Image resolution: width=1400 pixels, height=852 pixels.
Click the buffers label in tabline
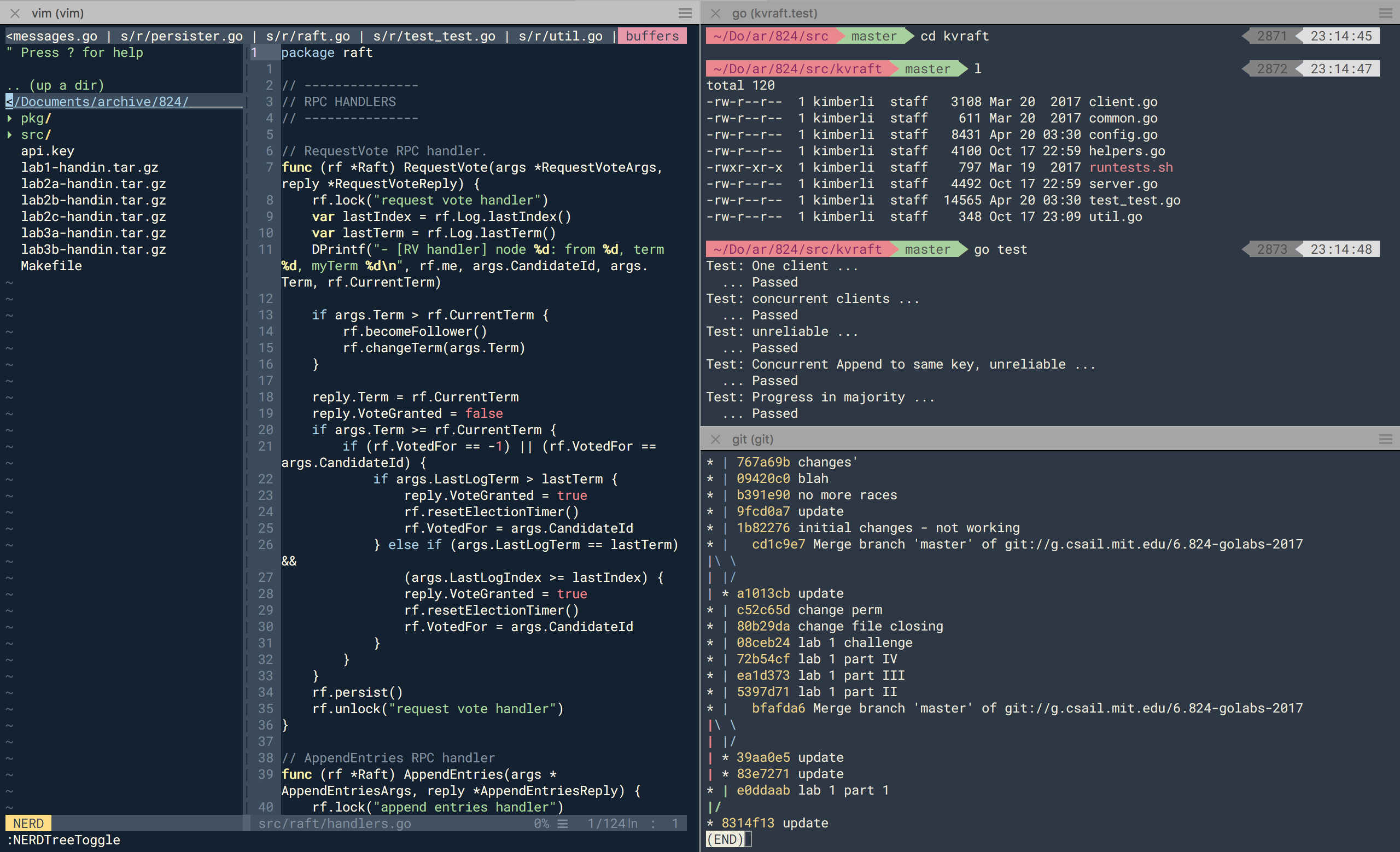coord(652,36)
